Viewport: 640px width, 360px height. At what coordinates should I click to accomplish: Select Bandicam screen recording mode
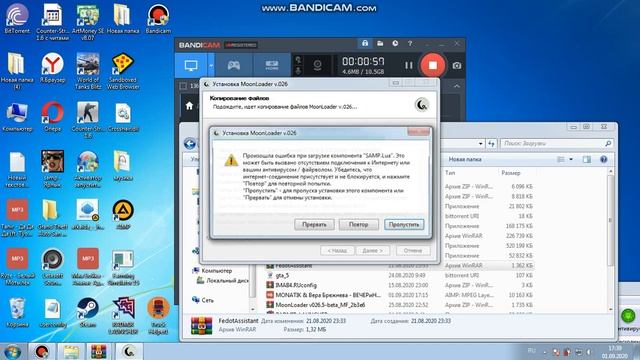click(191, 65)
